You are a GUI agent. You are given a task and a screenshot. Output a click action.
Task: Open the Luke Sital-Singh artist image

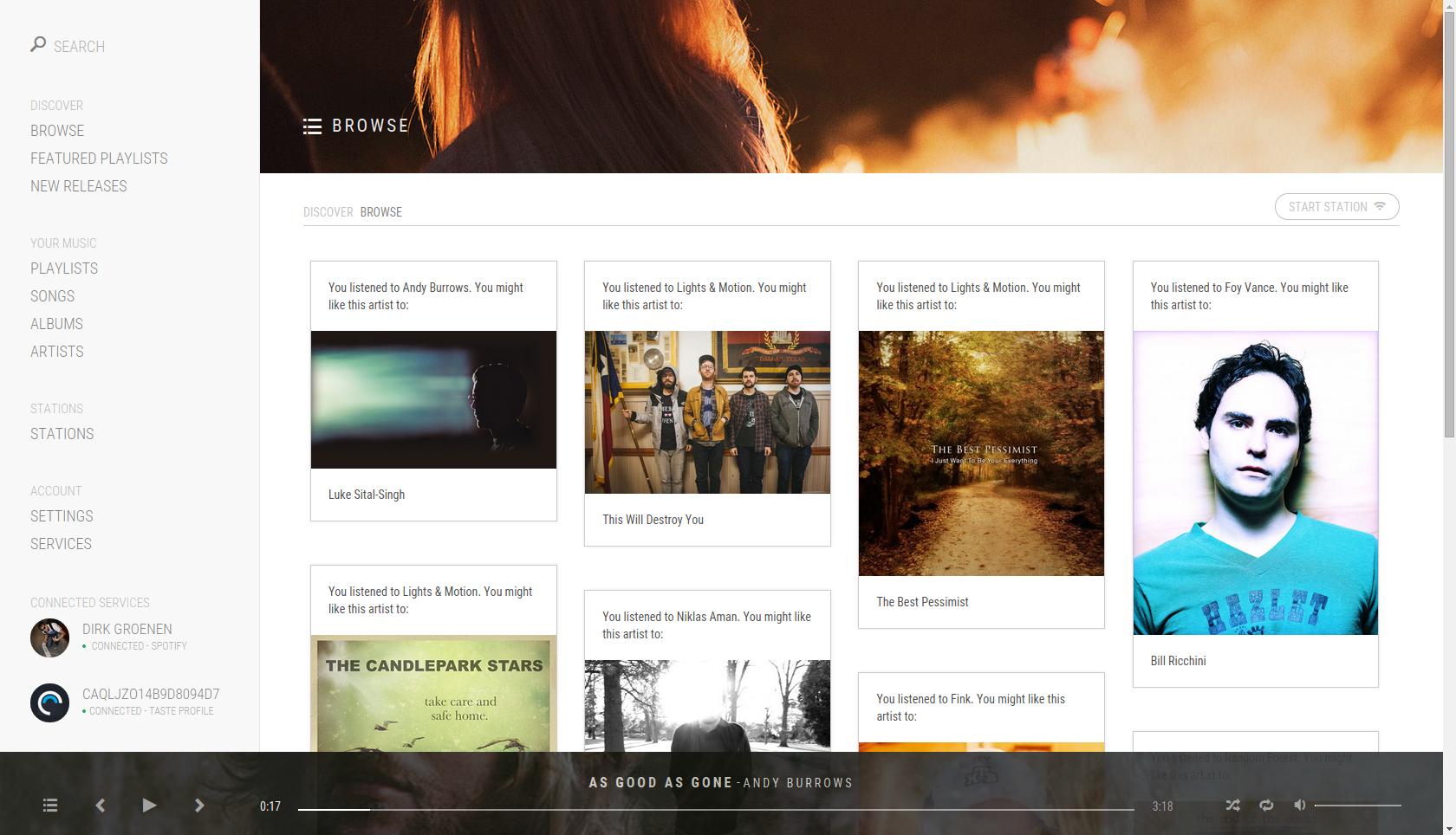433,399
